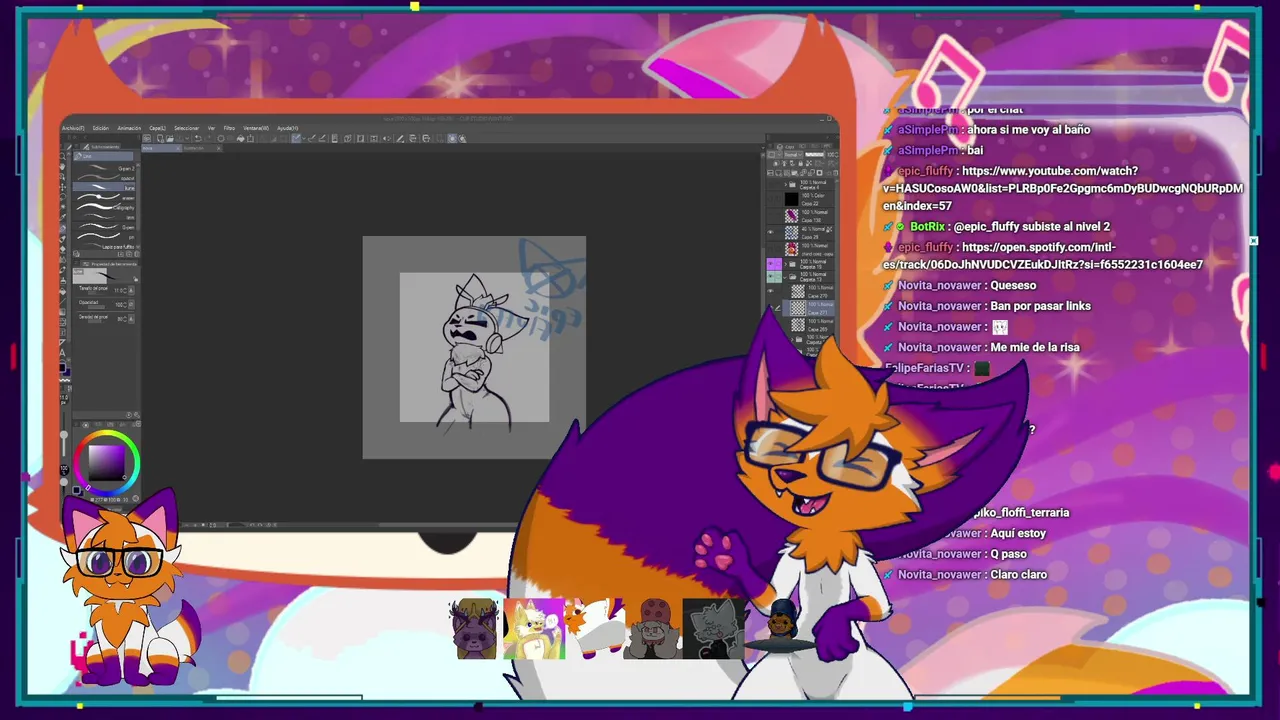Click the Tamaño del pincel slider

coord(94,293)
